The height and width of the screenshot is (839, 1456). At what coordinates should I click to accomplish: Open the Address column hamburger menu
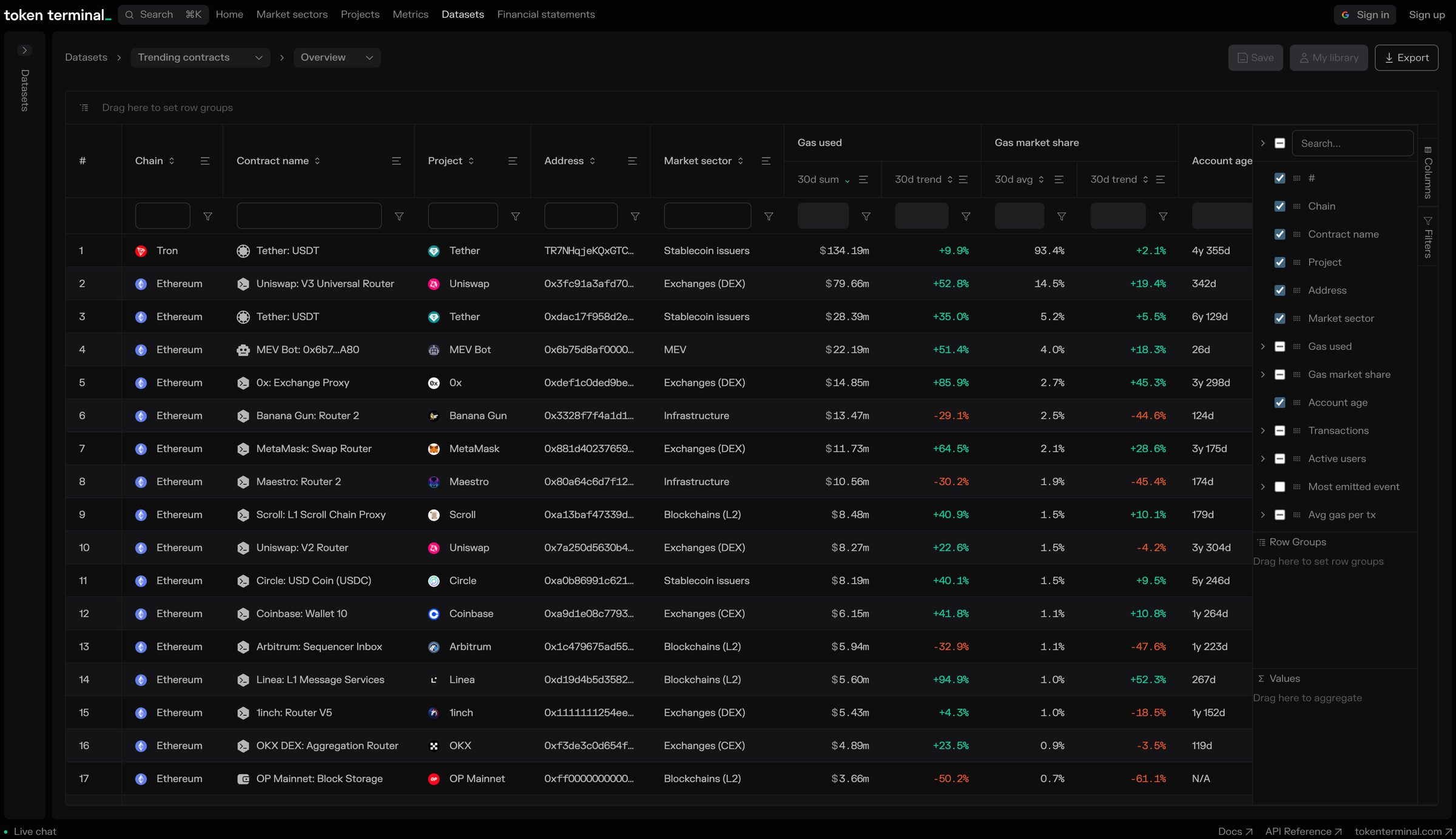pyautogui.click(x=632, y=161)
